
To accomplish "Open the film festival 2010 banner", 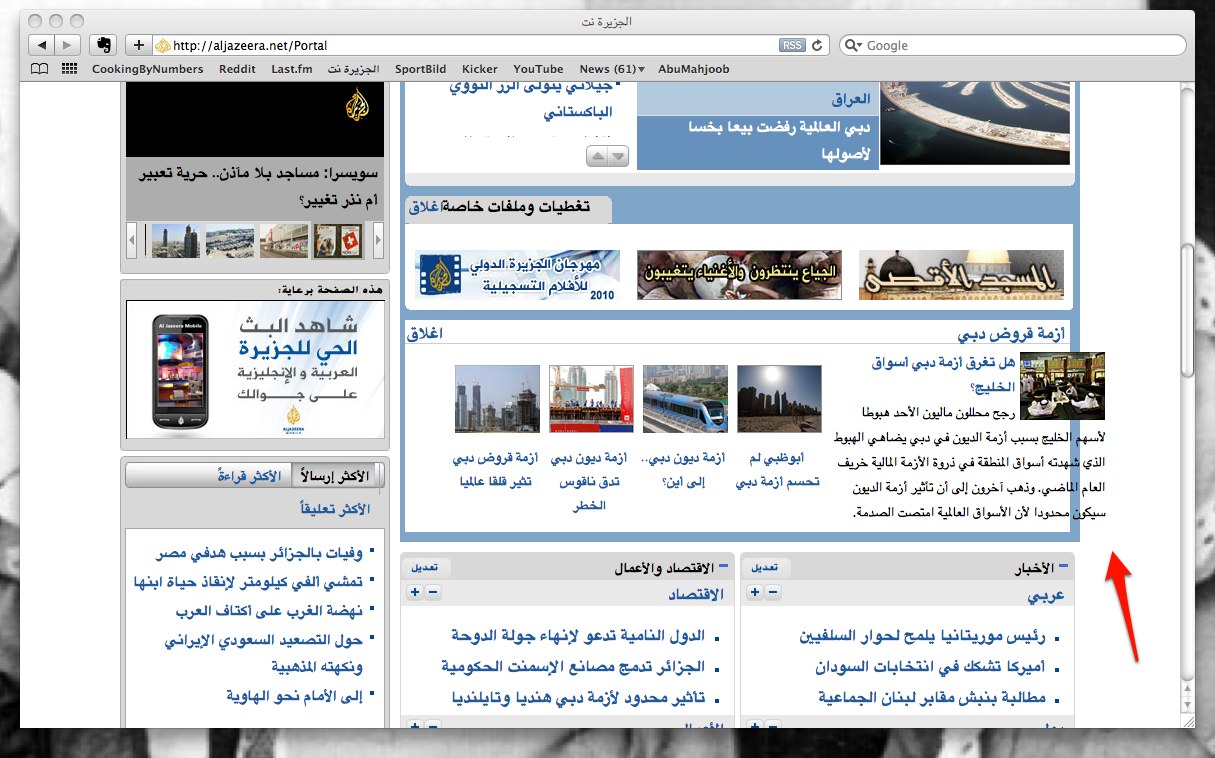I will 518,275.
